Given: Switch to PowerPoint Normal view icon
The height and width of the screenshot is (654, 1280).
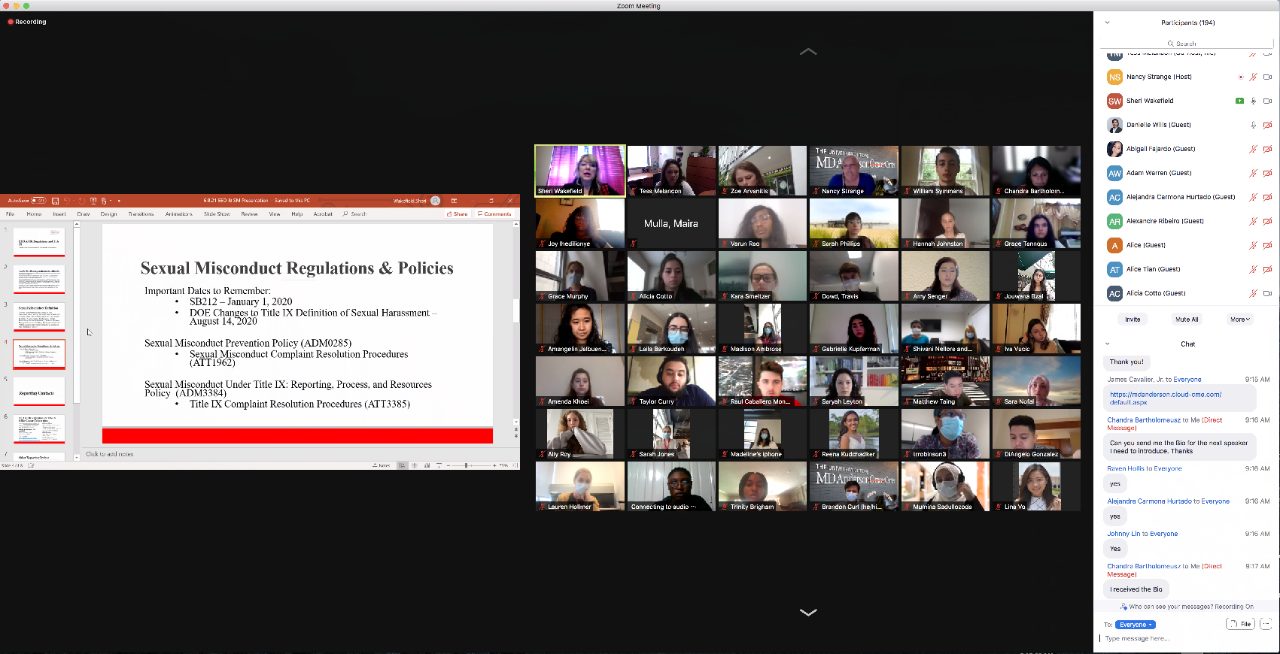Looking at the screenshot, I should click(402, 465).
